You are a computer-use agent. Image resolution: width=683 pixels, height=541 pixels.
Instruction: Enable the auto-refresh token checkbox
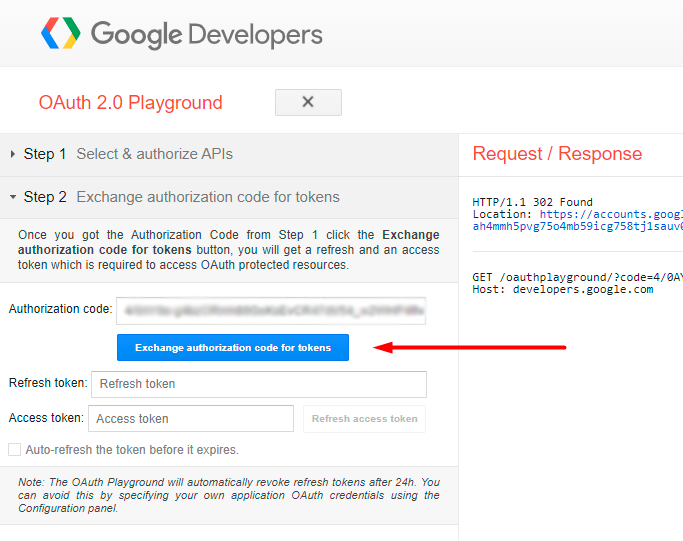tap(14, 450)
